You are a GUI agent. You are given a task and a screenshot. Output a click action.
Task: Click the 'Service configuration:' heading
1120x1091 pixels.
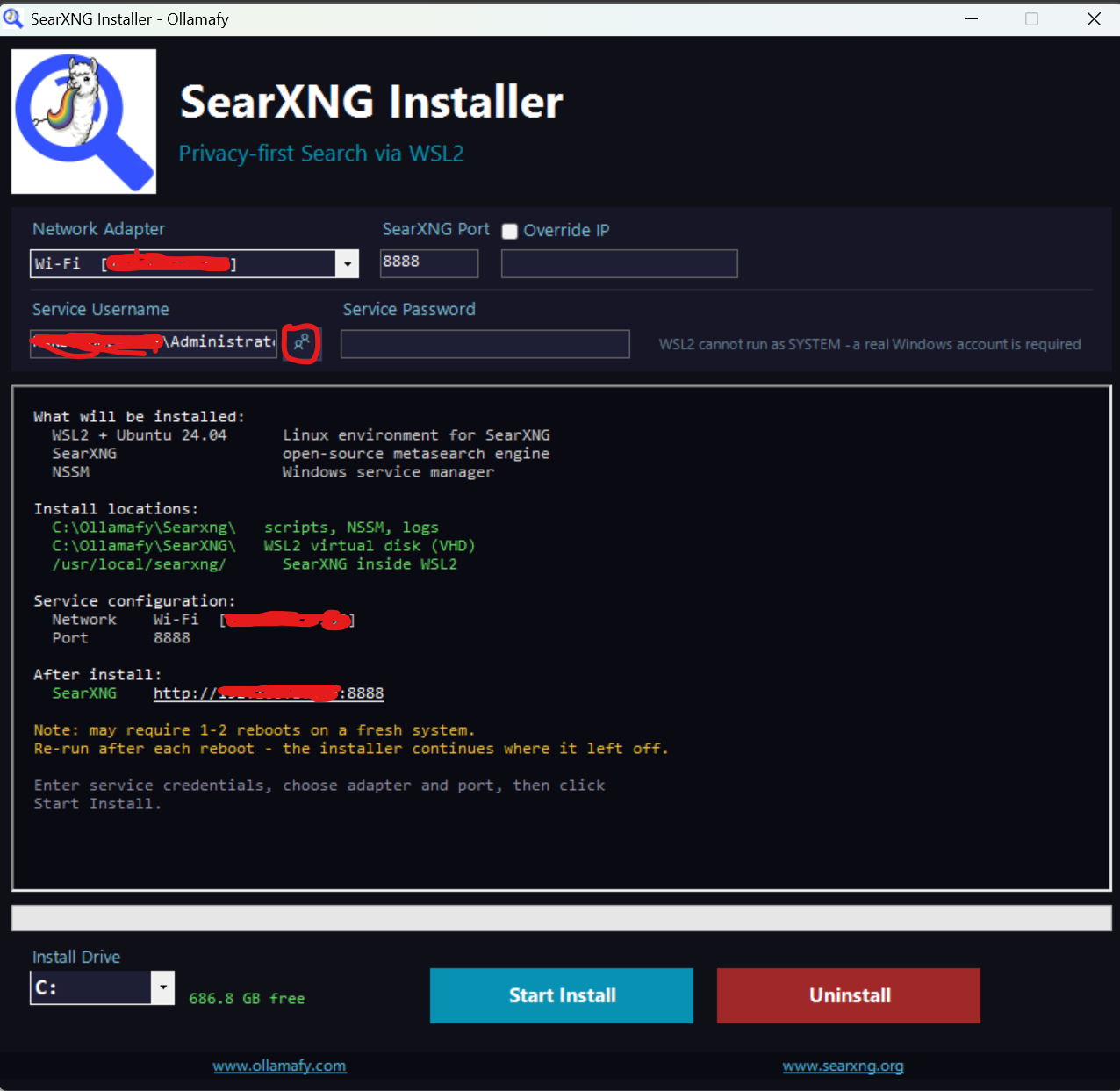coord(134,601)
